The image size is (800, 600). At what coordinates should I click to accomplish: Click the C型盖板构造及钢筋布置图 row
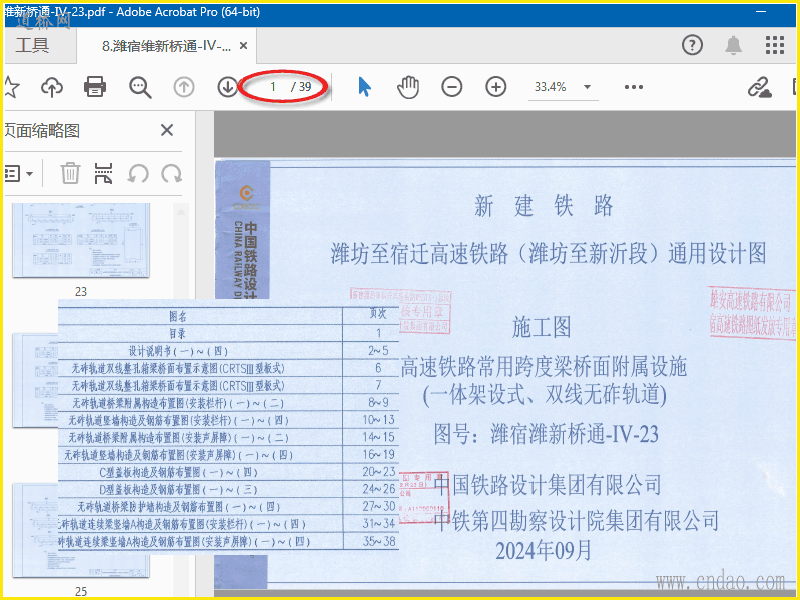228,472
